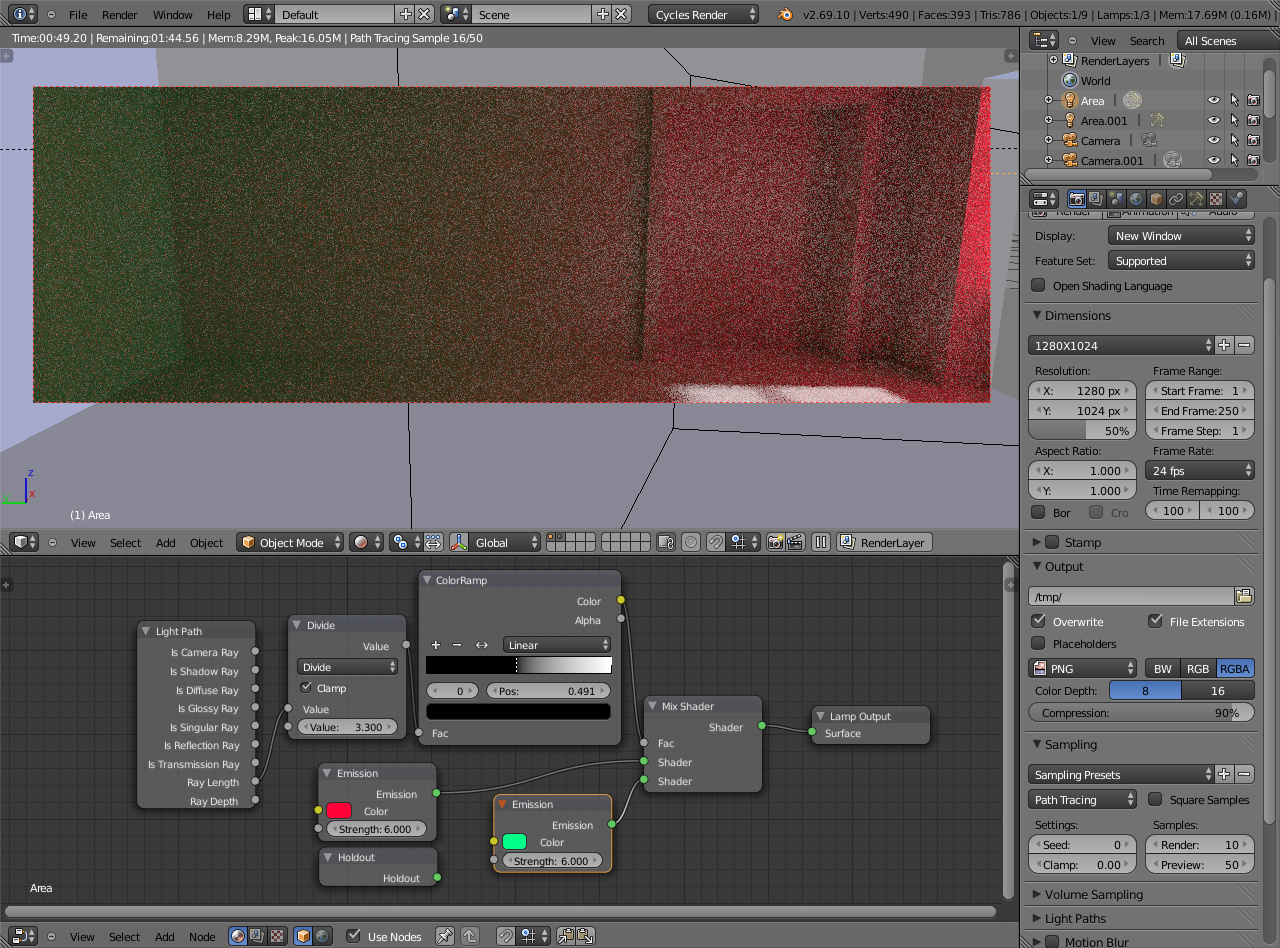The width and height of the screenshot is (1280, 948).
Task: Toggle selectability of Area.001 cursor icon
Action: [x=1234, y=120]
